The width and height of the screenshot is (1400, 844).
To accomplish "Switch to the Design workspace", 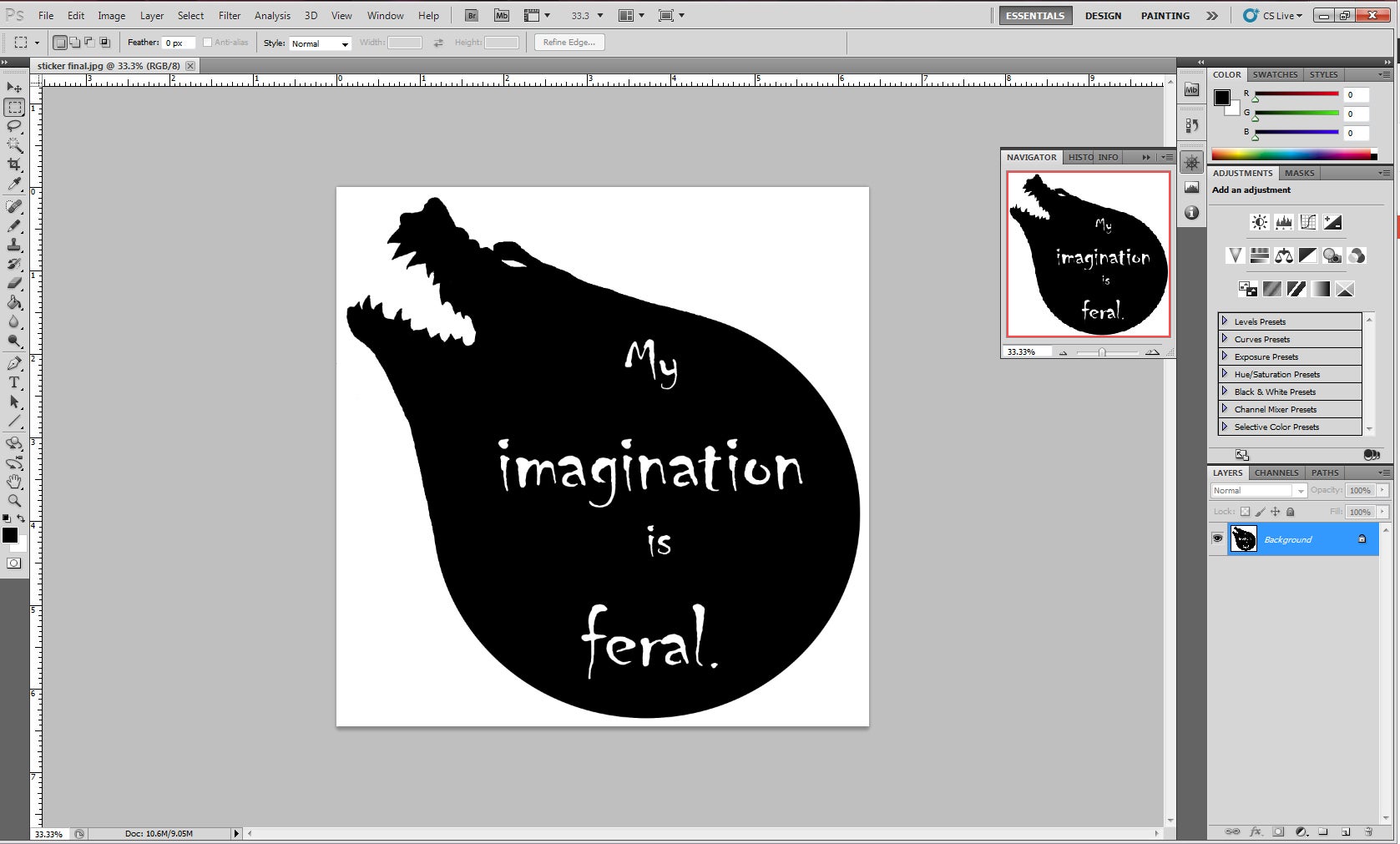I will click(1103, 16).
